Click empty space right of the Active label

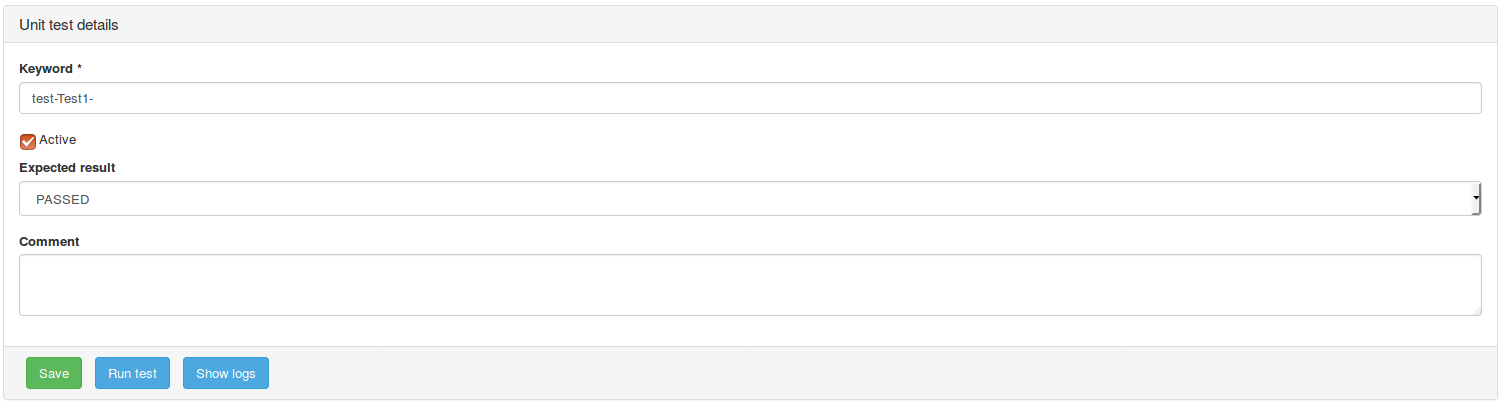pos(400,140)
